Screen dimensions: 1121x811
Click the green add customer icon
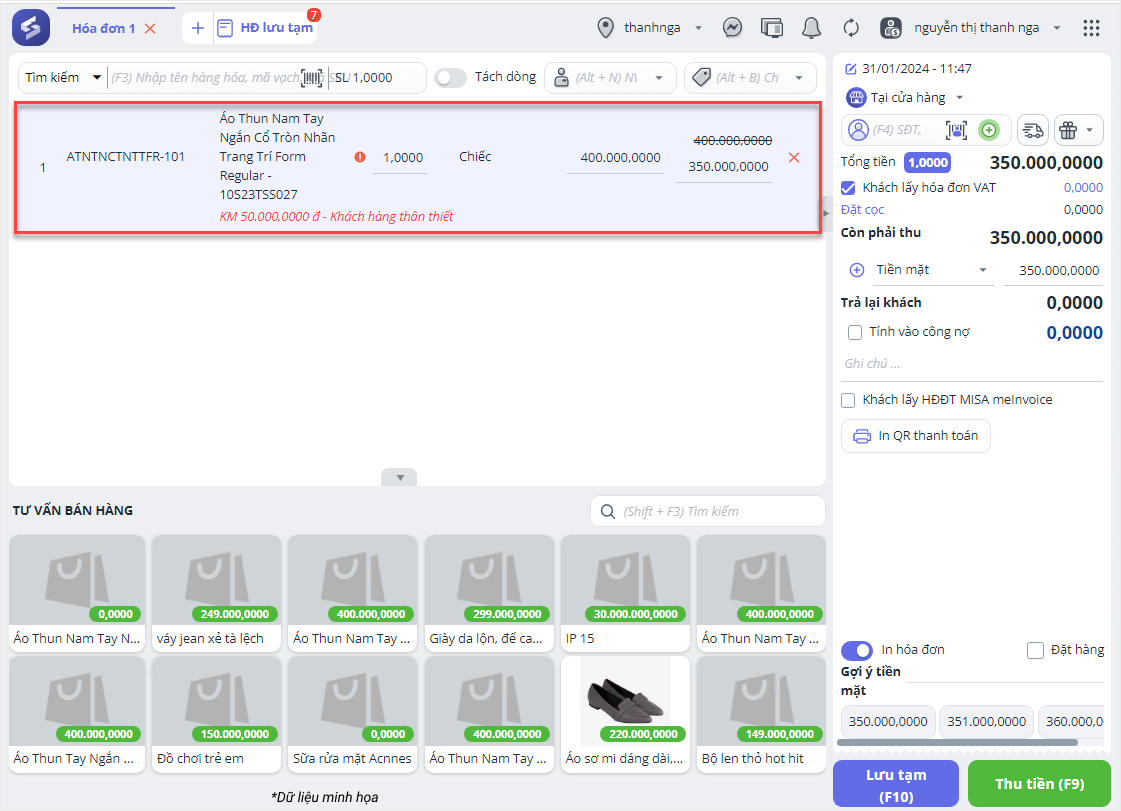coord(988,130)
